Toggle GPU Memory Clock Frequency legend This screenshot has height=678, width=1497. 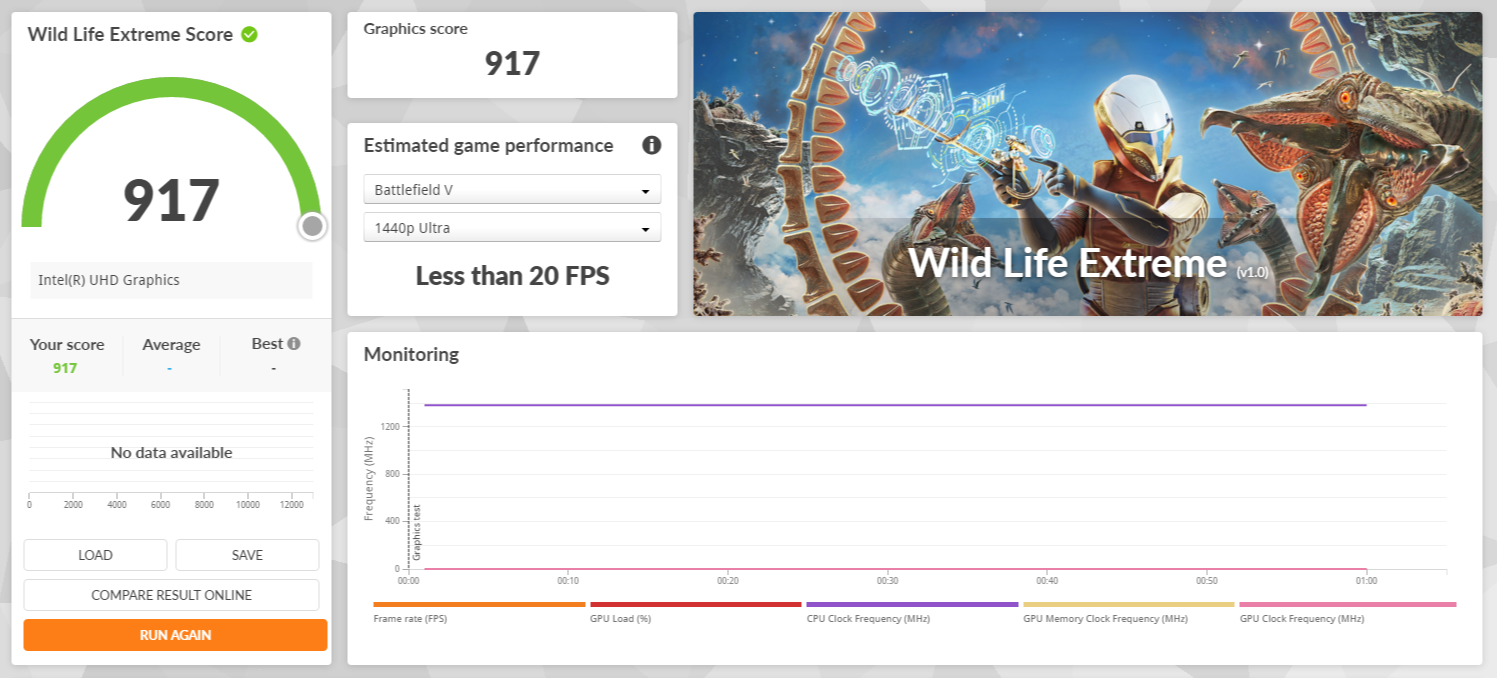[x=1129, y=612]
